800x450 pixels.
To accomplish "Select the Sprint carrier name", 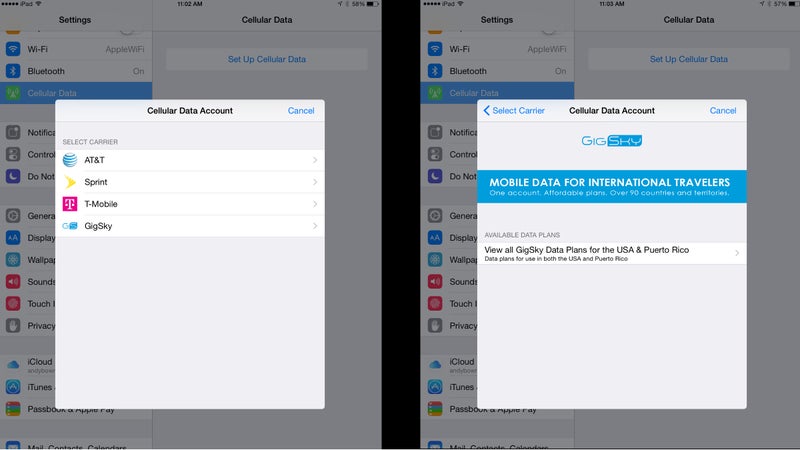I will [96, 182].
